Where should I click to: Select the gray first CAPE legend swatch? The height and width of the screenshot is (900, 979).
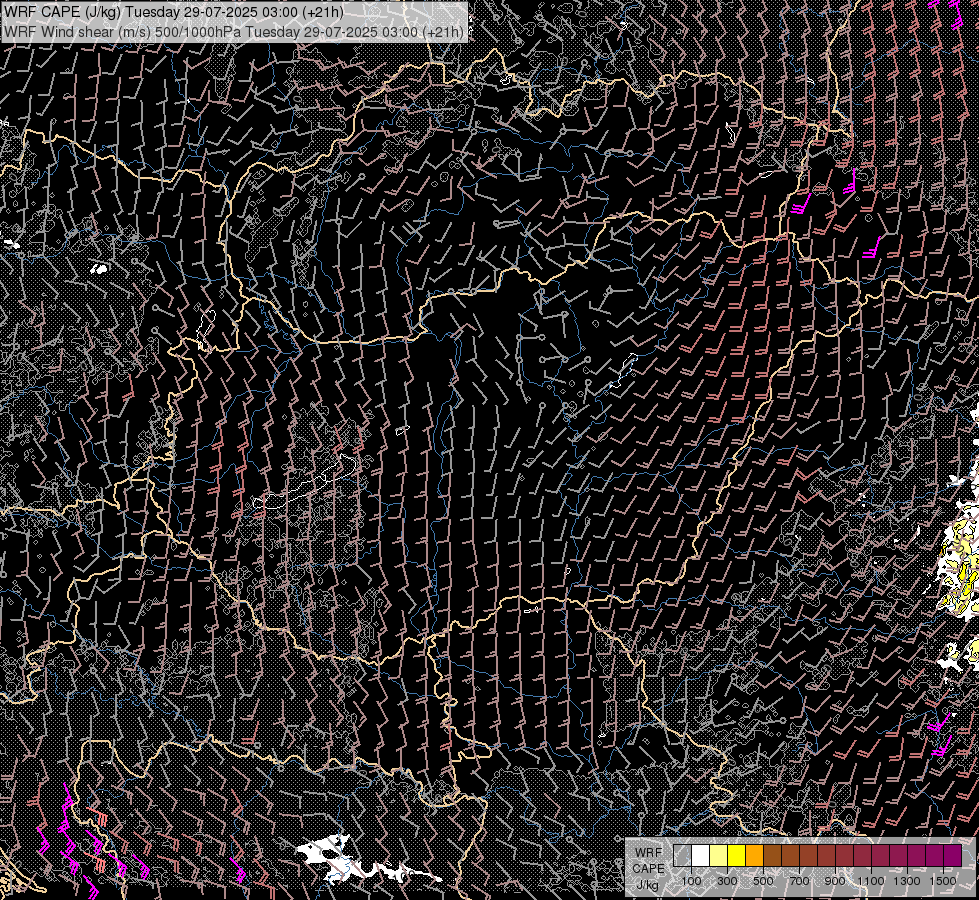682,855
